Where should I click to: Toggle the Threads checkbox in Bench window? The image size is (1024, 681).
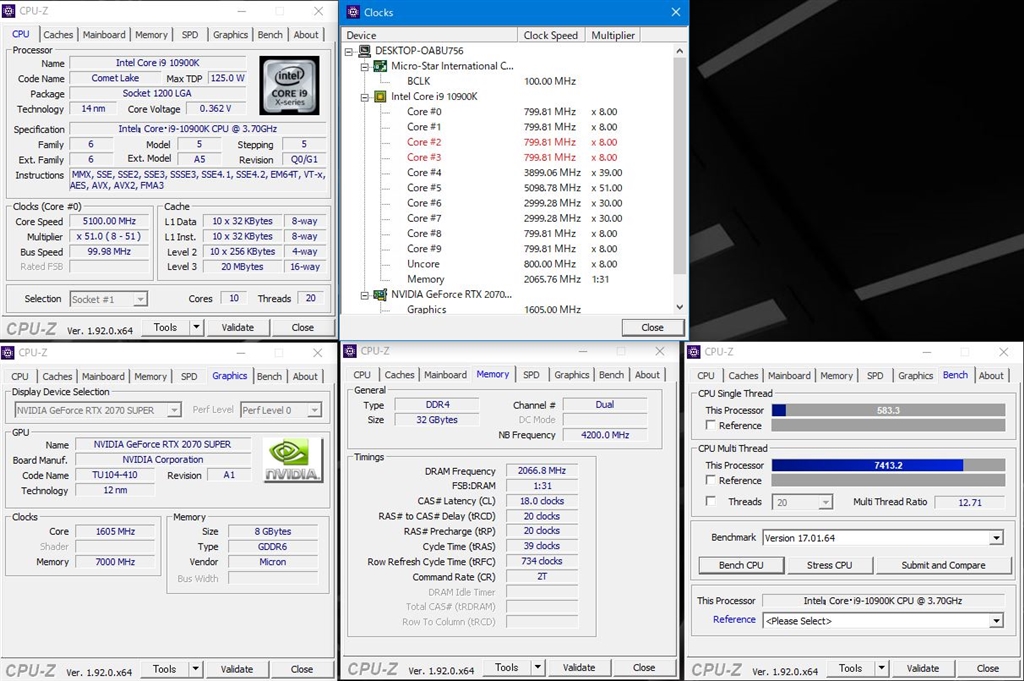click(711, 501)
